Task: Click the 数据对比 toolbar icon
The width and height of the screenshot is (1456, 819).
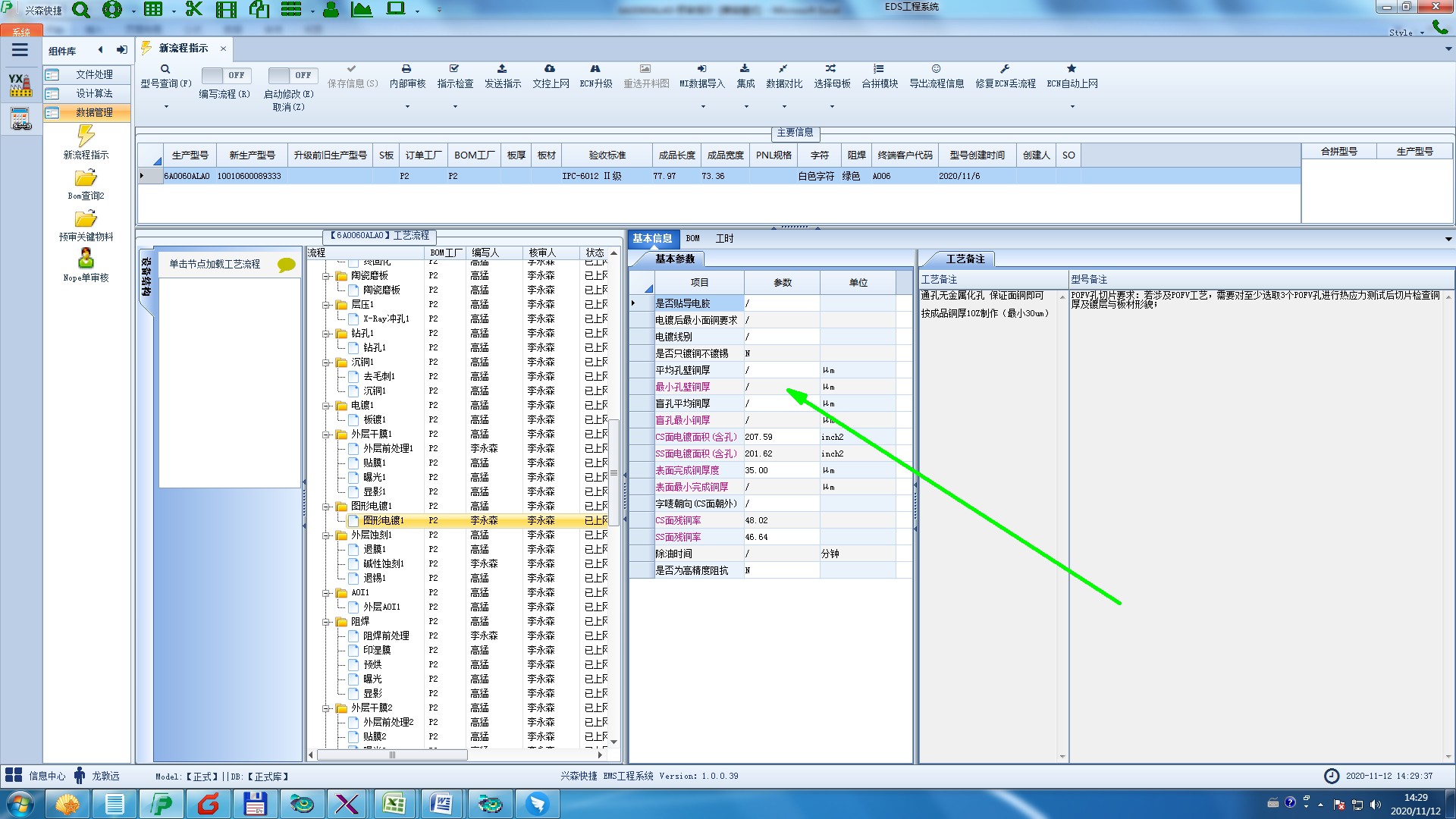Action: [x=783, y=69]
